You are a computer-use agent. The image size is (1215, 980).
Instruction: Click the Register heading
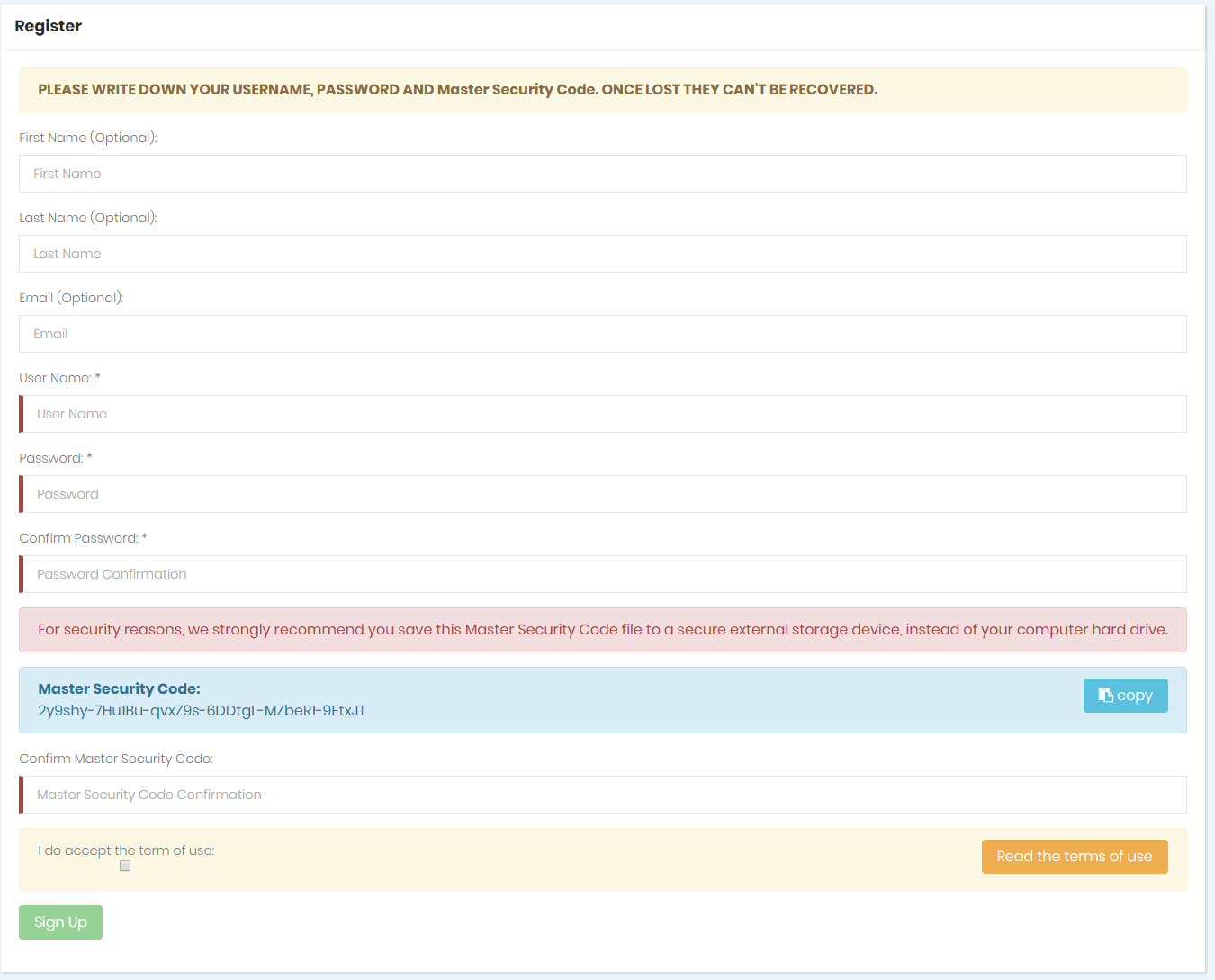(x=48, y=26)
